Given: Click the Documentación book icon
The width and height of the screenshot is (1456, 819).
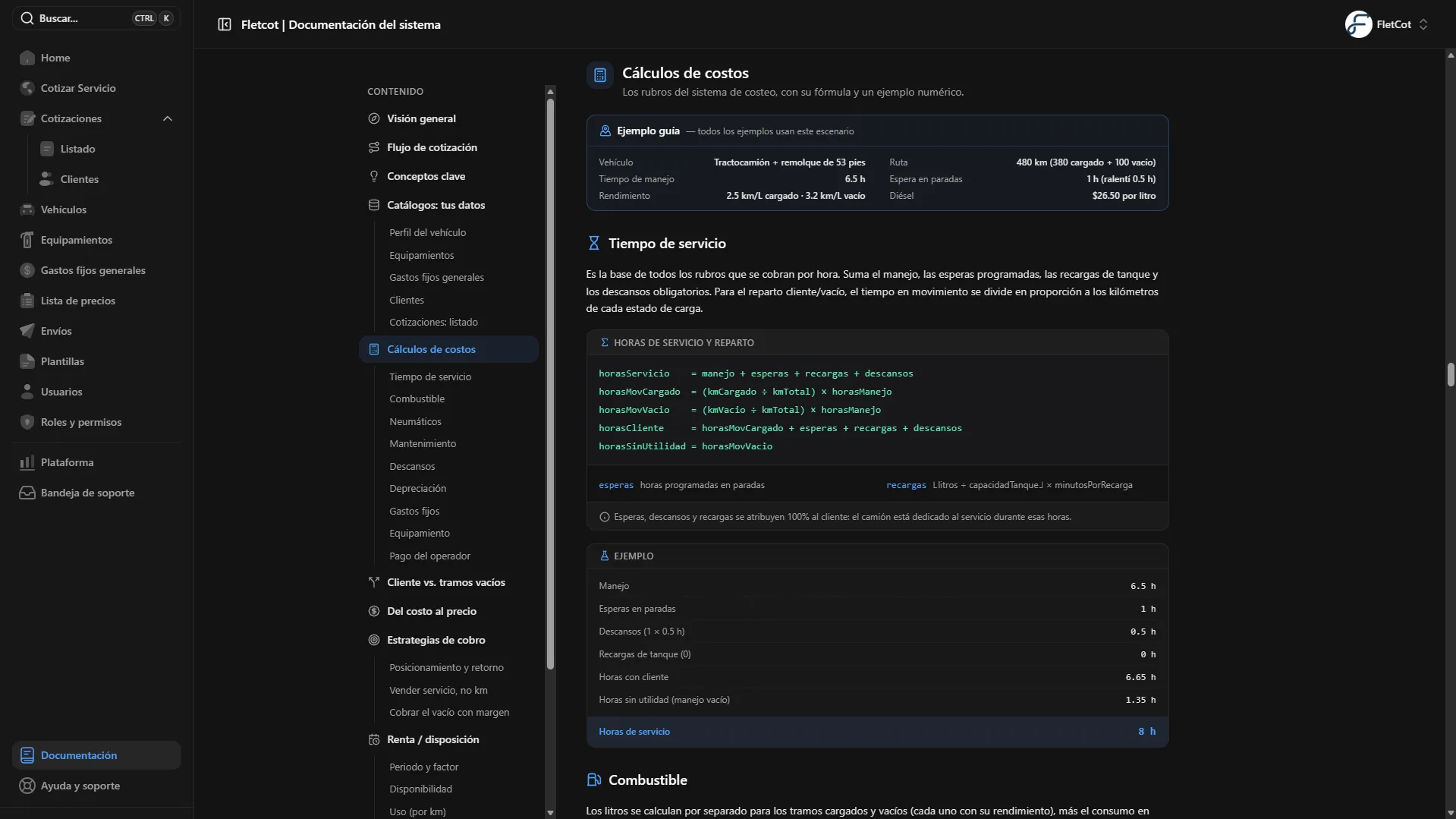Looking at the screenshot, I should click(27, 755).
